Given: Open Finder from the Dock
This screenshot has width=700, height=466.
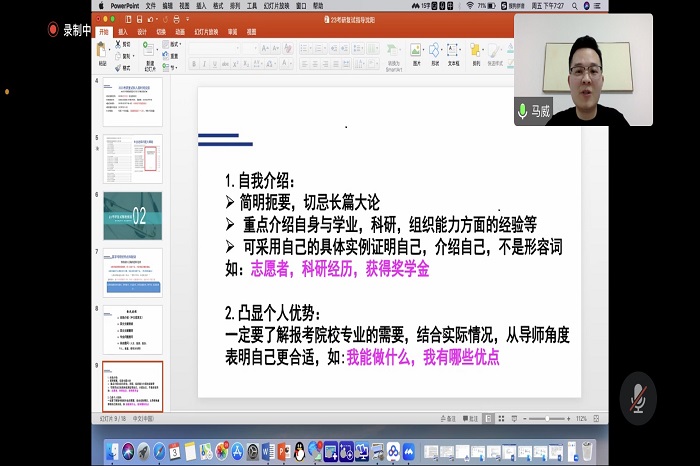Looking at the screenshot, I should [112, 452].
